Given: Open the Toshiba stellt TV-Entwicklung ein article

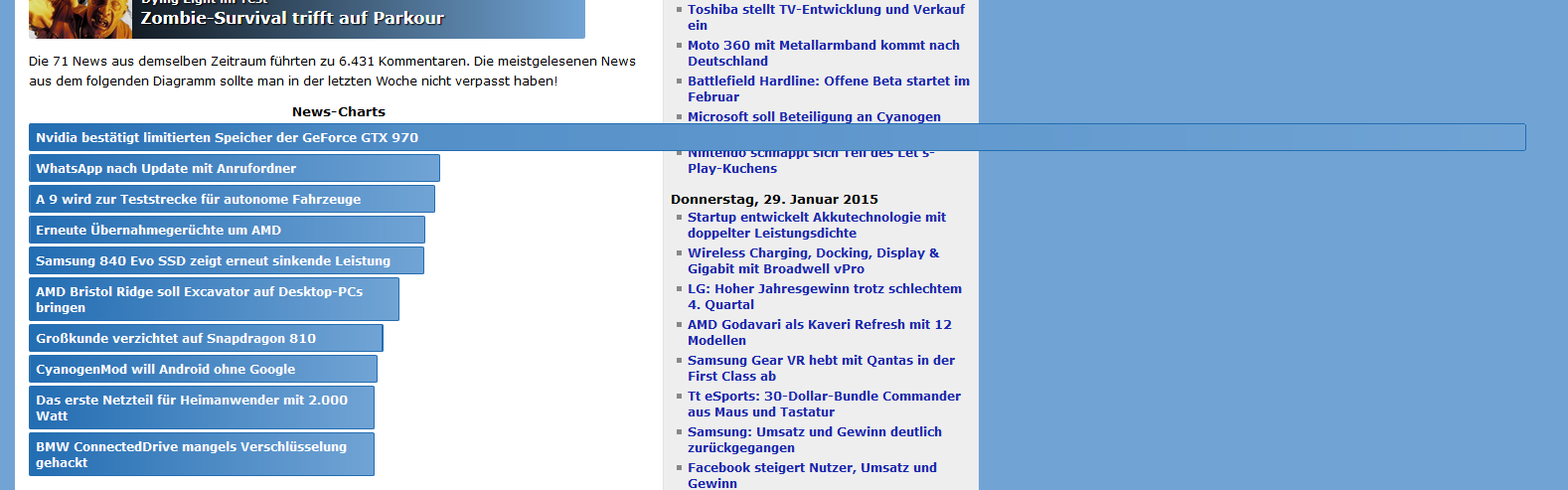Looking at the screenshot, I should 826,17.
